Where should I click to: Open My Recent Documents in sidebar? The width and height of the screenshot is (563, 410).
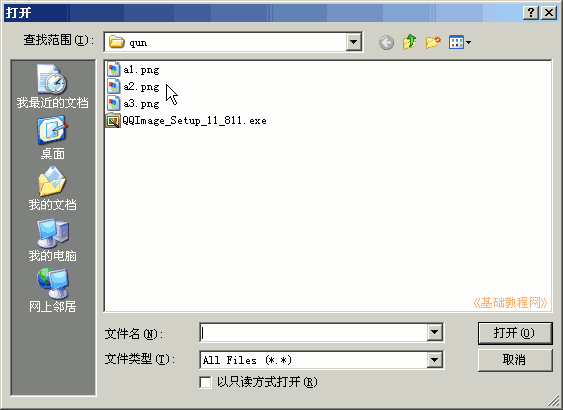(52, 86)
